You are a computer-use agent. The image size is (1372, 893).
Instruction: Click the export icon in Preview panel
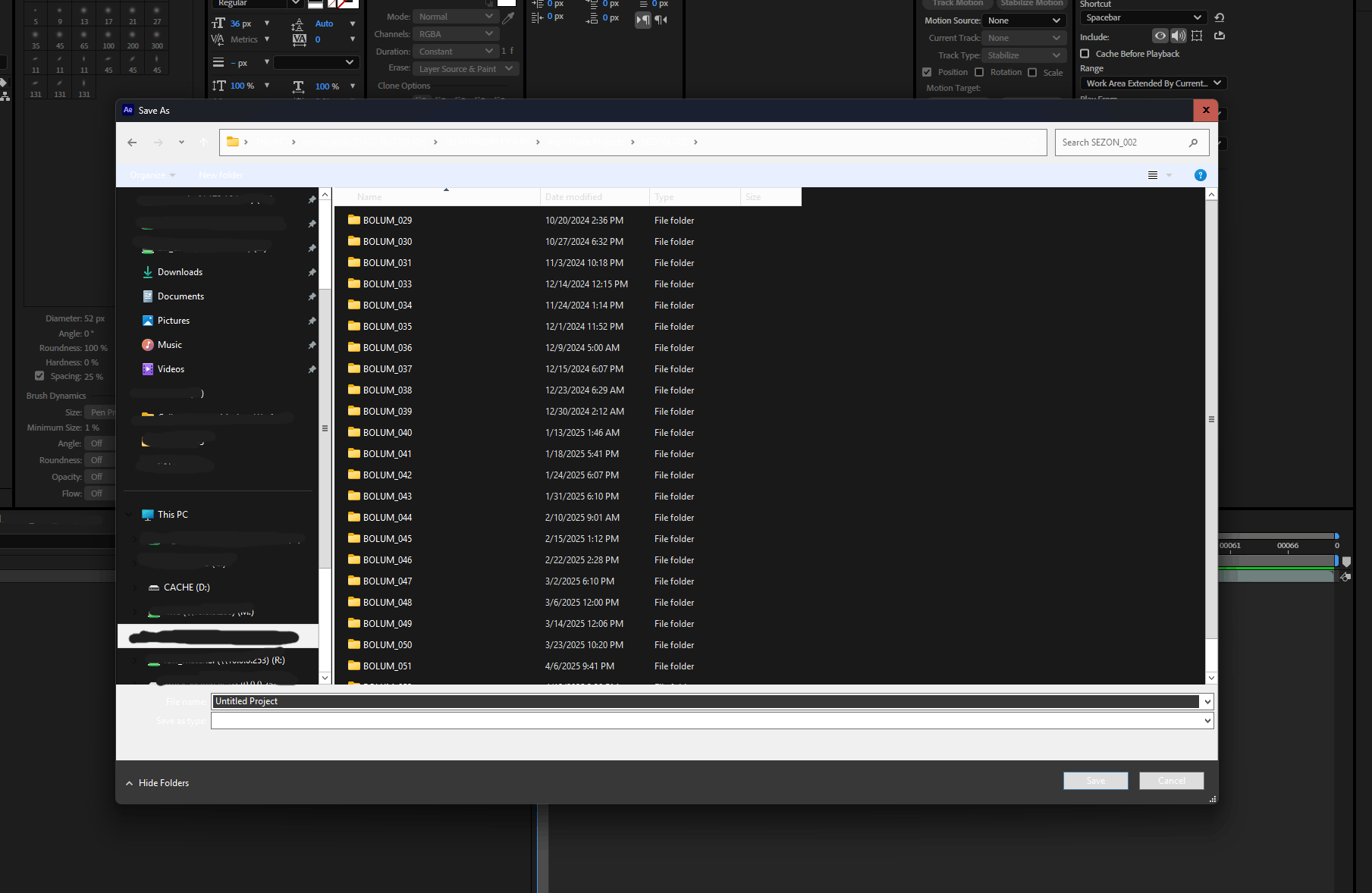[x=1220, y=36]
